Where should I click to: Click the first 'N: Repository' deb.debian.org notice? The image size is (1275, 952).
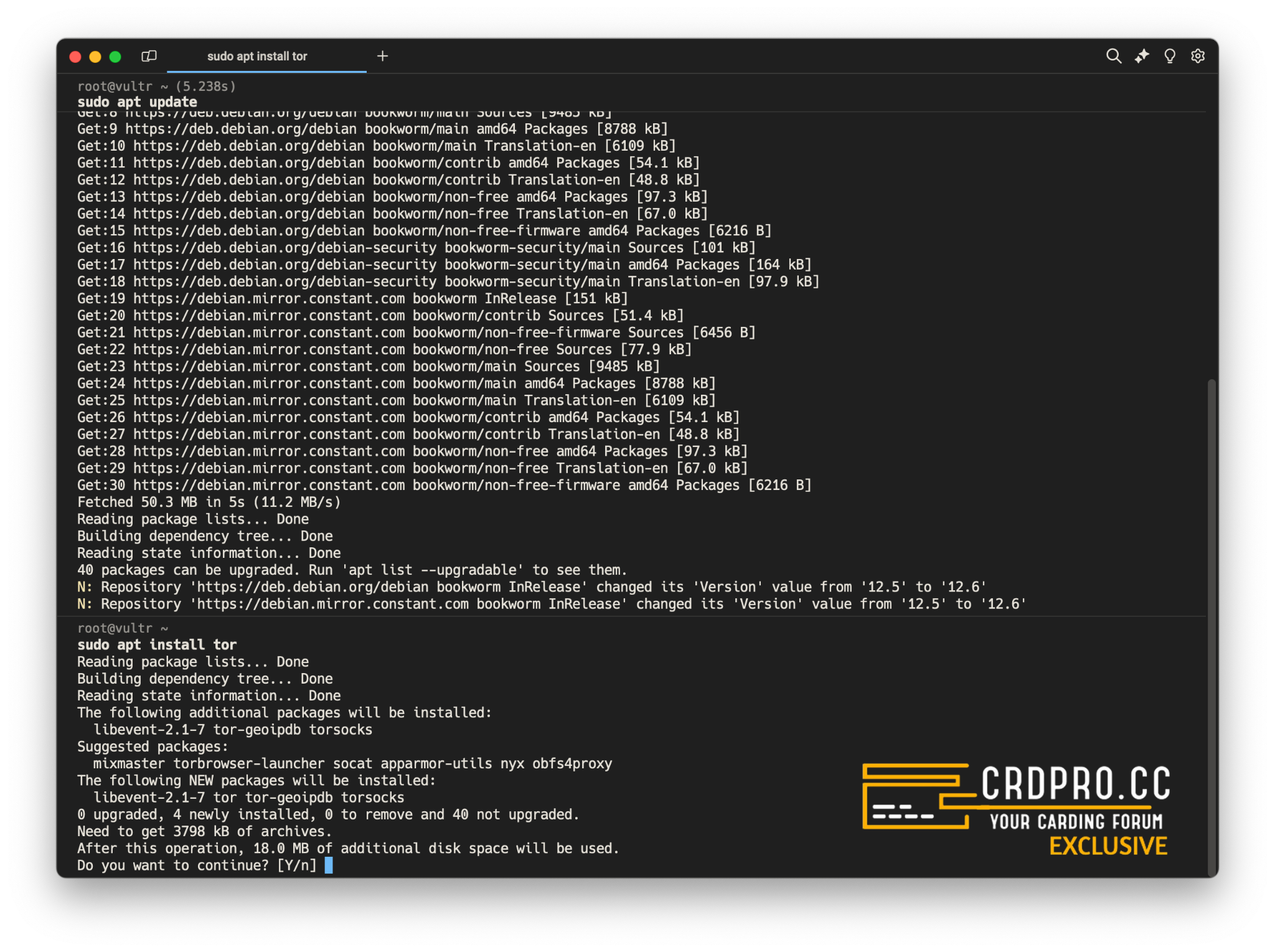point(531,587)
